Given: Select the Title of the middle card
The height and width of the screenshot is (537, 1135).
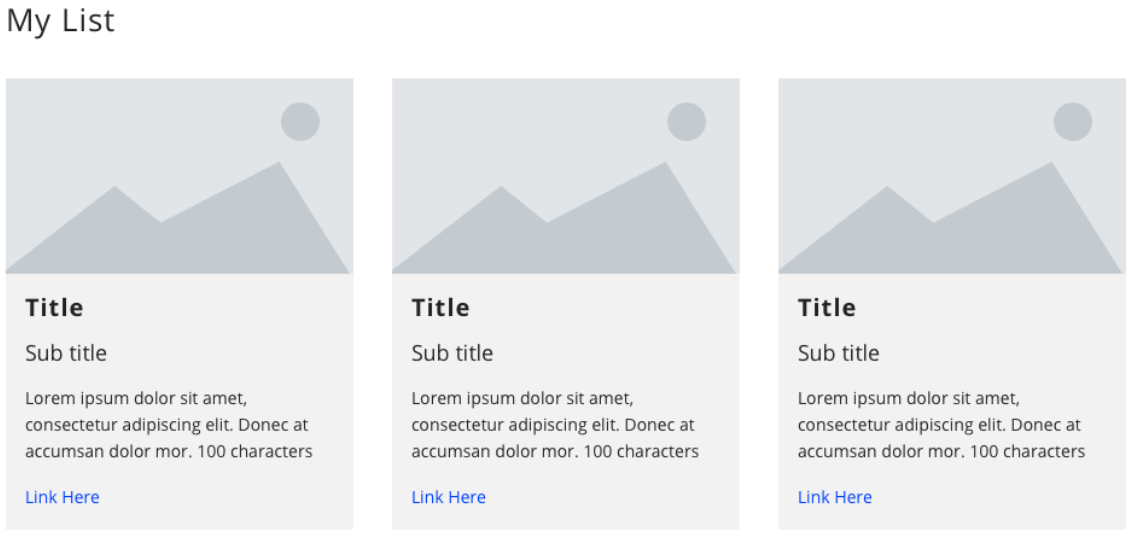Looking at the screenshot, I should (440, 308).
